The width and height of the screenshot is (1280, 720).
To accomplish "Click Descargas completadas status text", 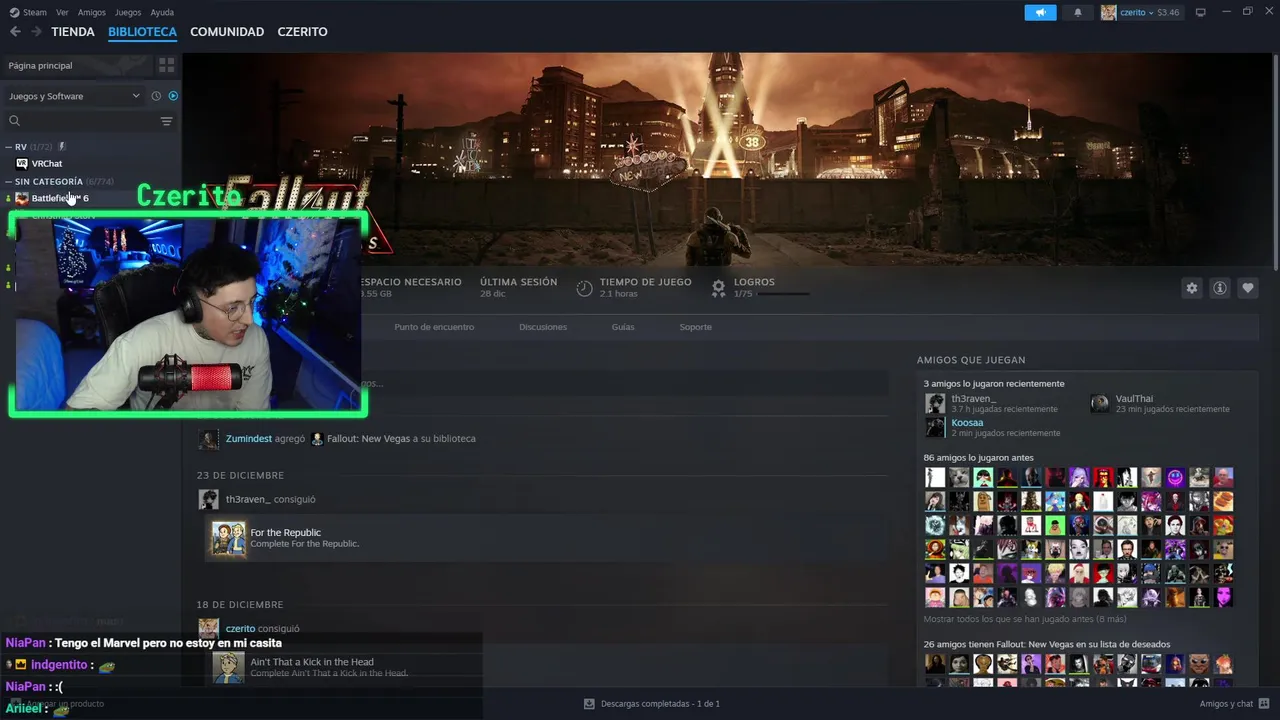I will click(x=660, y=704).
